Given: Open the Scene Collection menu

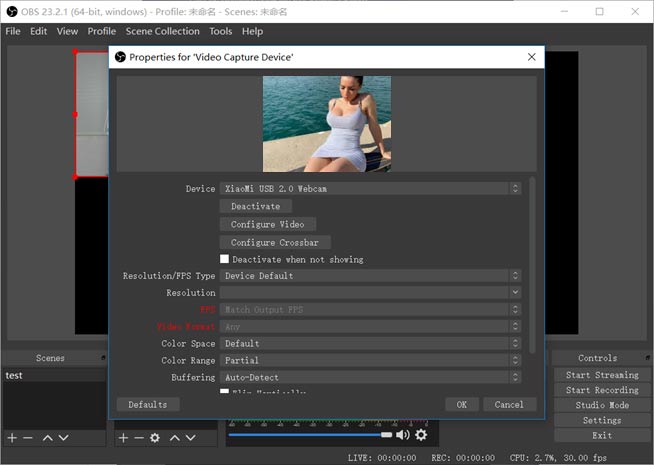Looking at the screenshot, I should (163, 31).
